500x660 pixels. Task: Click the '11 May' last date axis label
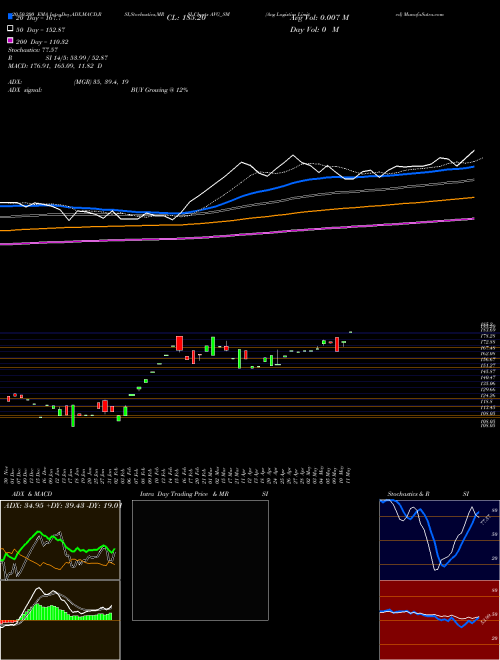tap(350, 474)
